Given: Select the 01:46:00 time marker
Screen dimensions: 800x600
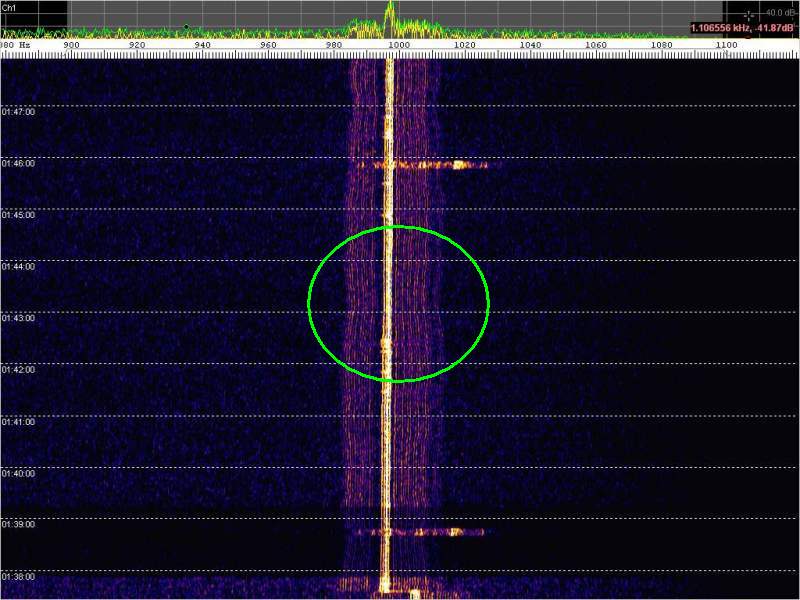Looking at the screenshot, I should pyautogui.click(x=18, y=163).
